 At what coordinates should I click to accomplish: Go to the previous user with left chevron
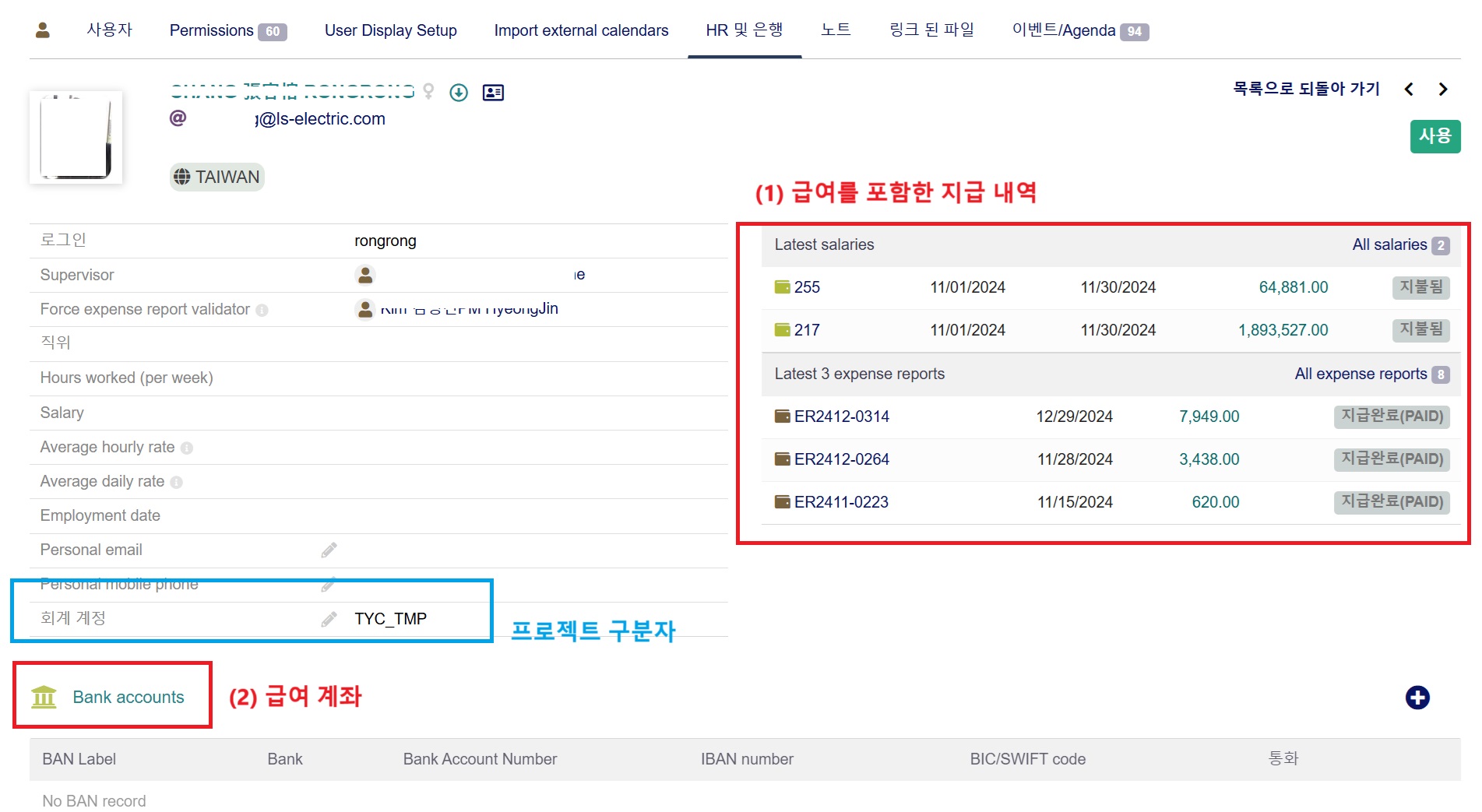(1409, 90)
